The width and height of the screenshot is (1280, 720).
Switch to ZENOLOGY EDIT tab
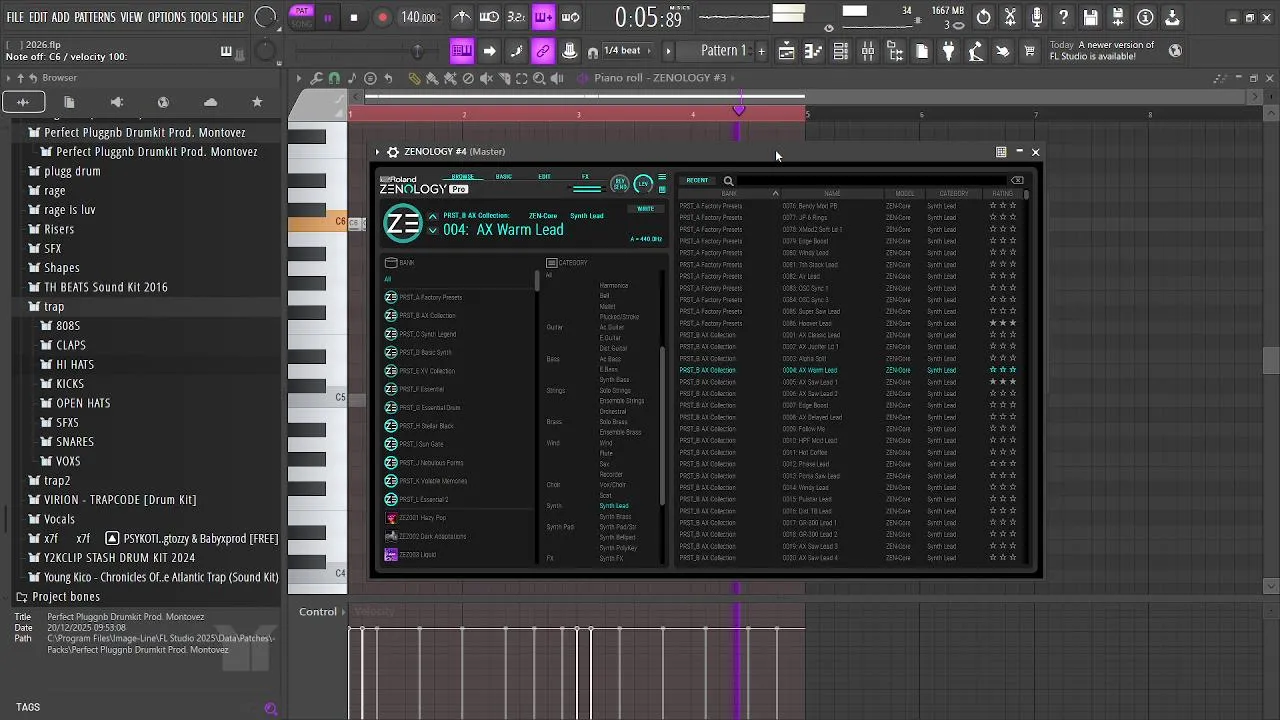[545, 176]
